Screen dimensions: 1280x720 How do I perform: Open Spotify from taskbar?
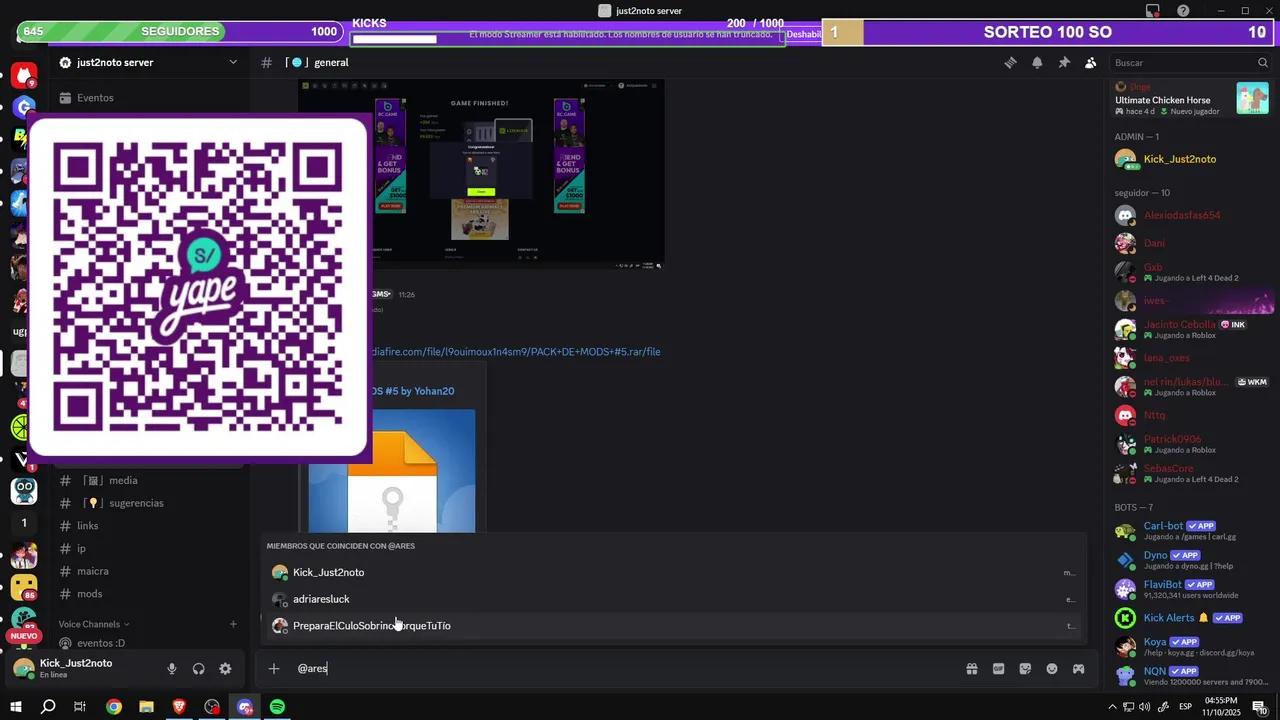(277, 707)
